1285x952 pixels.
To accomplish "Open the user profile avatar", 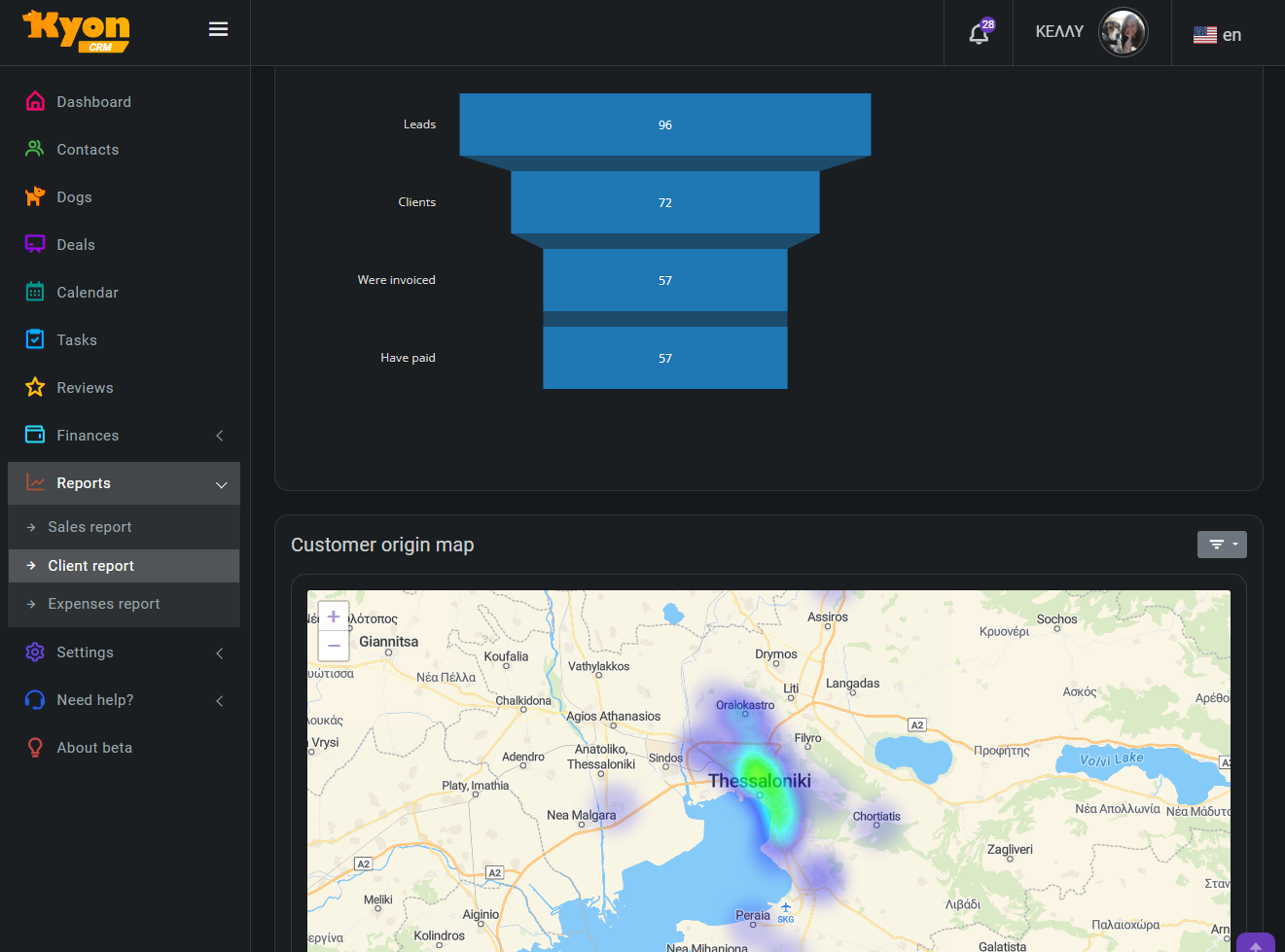I will click(1123, 33).
